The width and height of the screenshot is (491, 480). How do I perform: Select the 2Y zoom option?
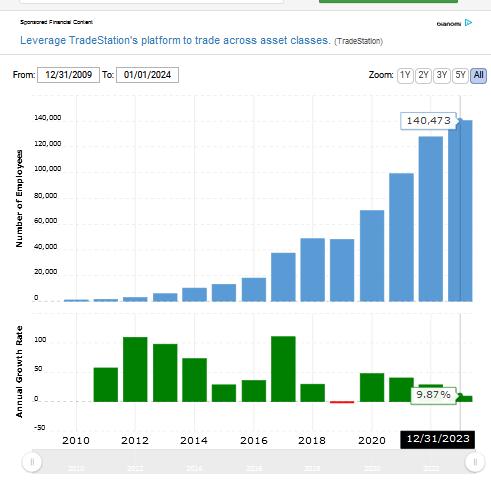(x=423, y=75)
